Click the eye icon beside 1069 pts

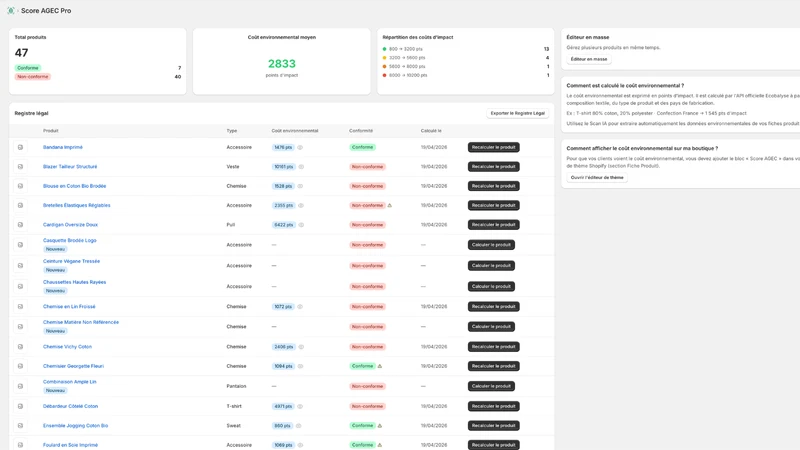(301, 445)
